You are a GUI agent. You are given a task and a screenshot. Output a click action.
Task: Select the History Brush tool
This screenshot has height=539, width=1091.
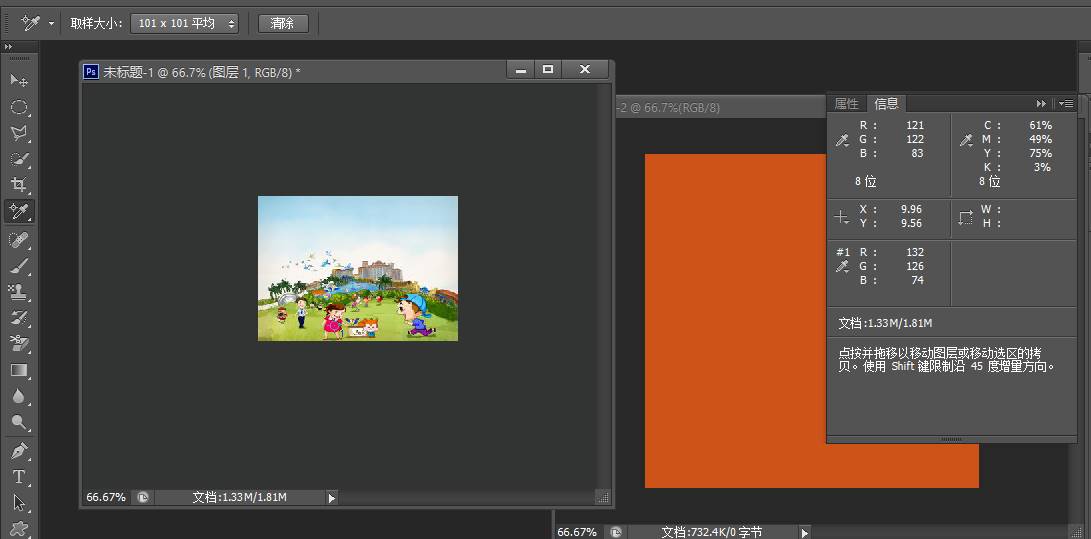pyautogui.click(x=19, y=318)
